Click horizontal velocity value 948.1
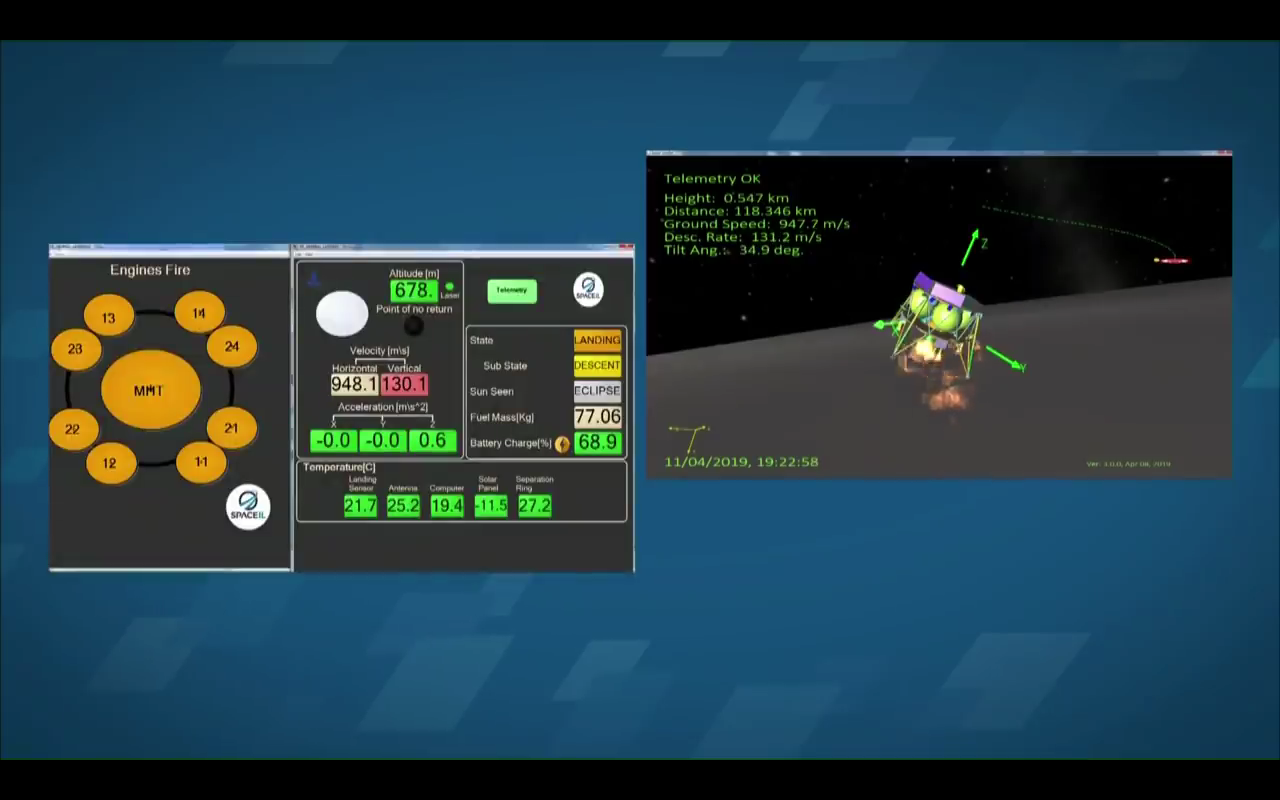1280x800 pixels. [x=355, y=385]
